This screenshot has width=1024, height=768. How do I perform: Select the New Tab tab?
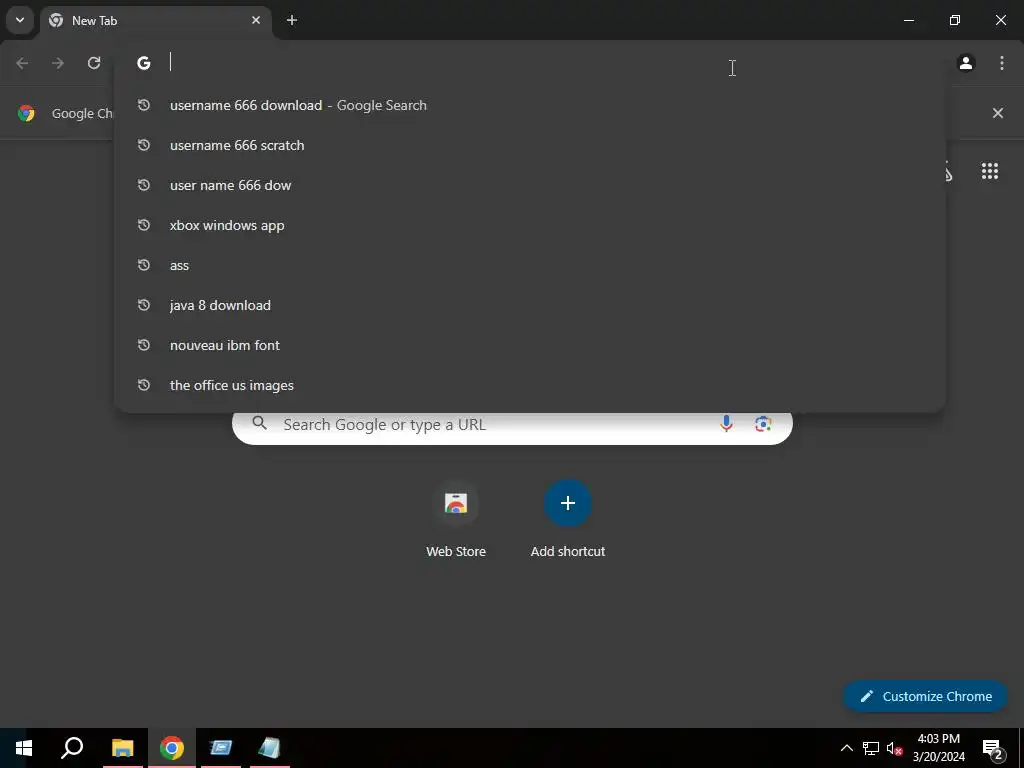coord(157,20)
